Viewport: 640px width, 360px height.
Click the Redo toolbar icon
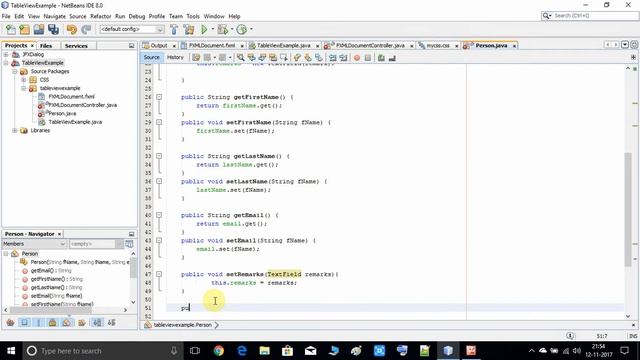86,29
